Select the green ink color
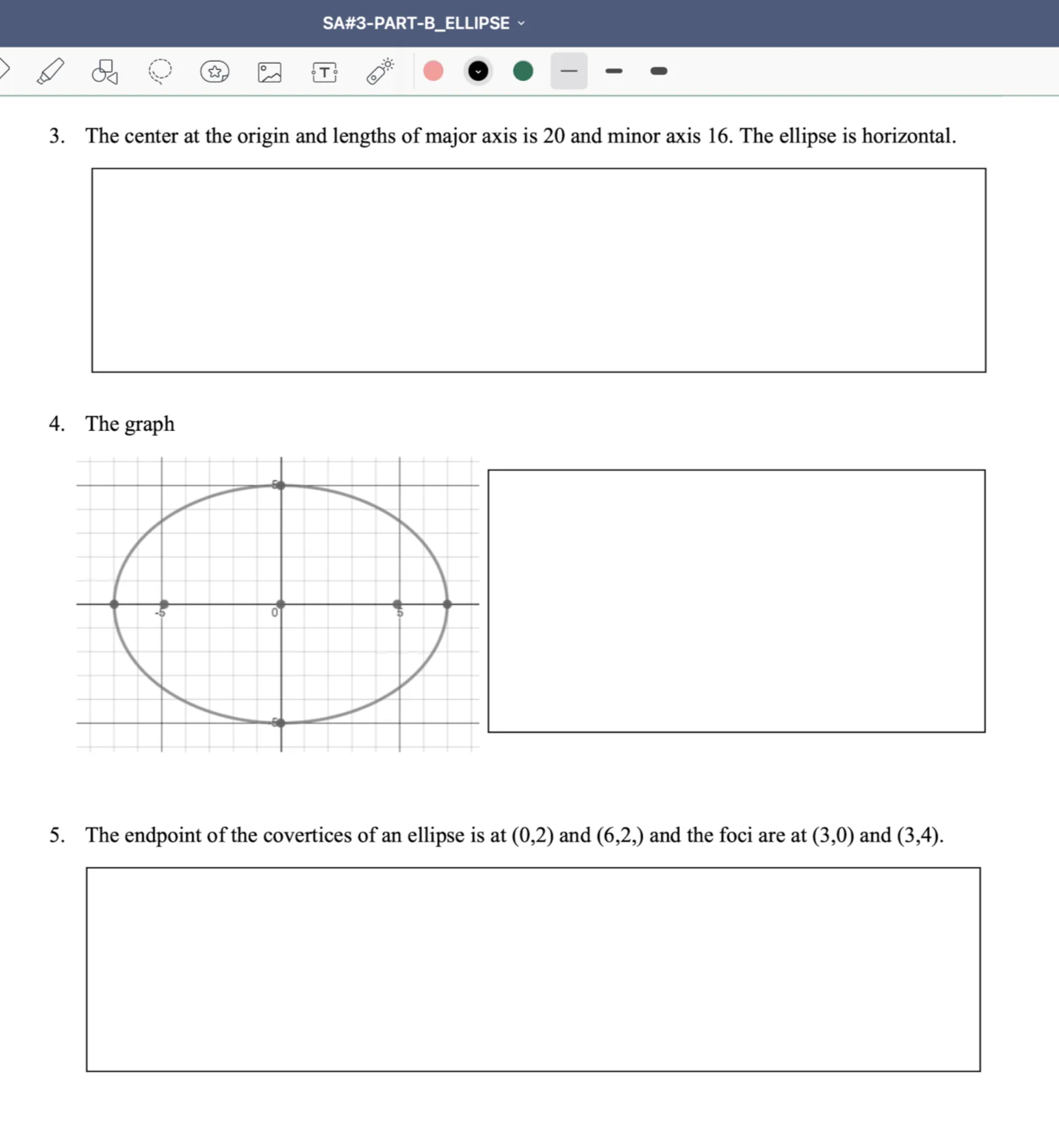 coord(523,71)
